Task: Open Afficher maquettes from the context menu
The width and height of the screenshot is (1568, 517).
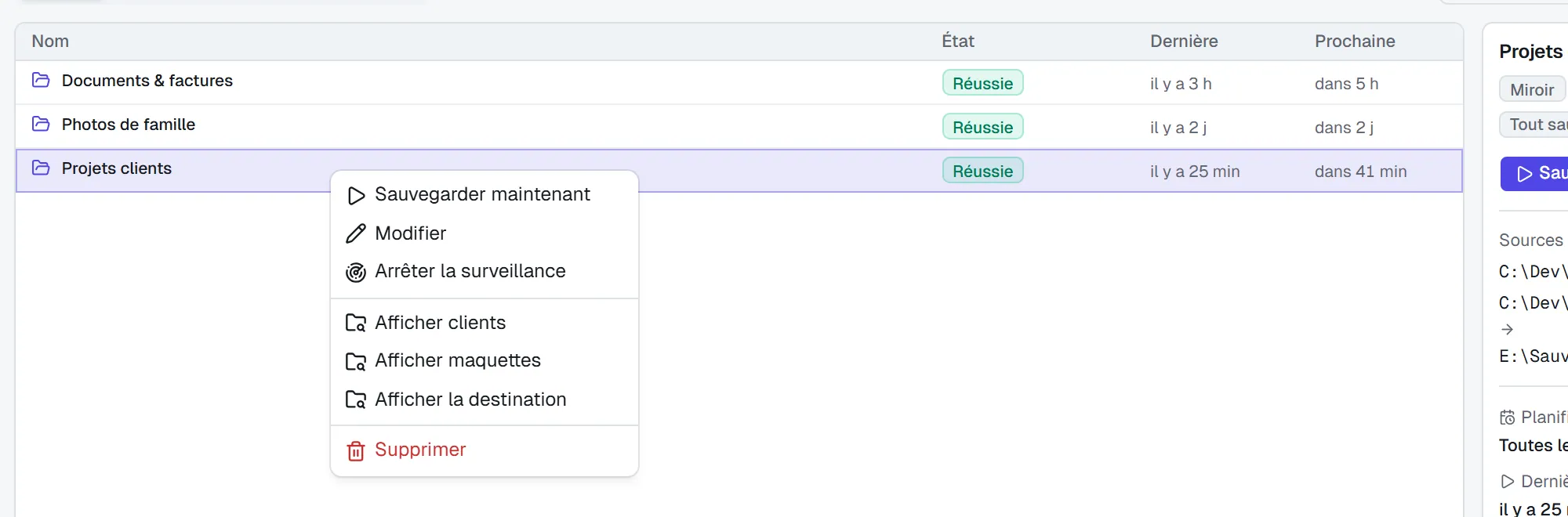Action: click(x=485, y=360)
